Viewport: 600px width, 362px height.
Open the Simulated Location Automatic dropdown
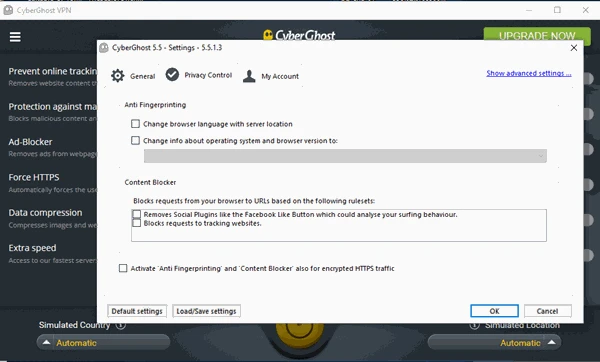(x=494, y=342)
